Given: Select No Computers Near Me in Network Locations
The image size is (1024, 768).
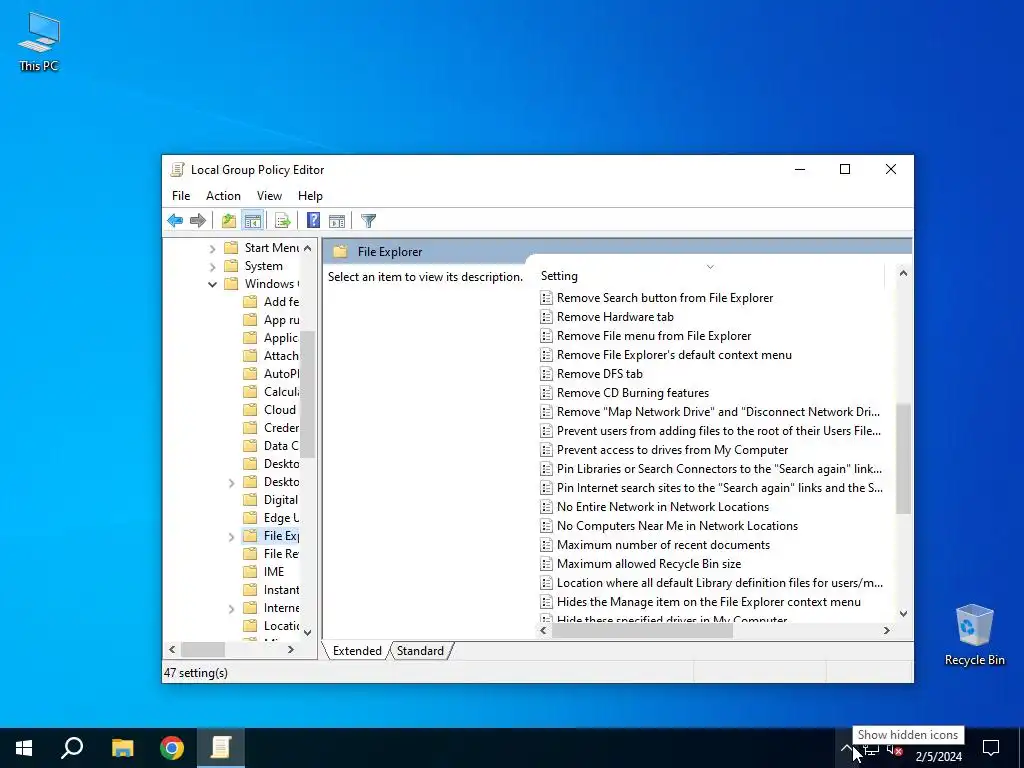Looking at the screenshot, I should pos(677,526).
